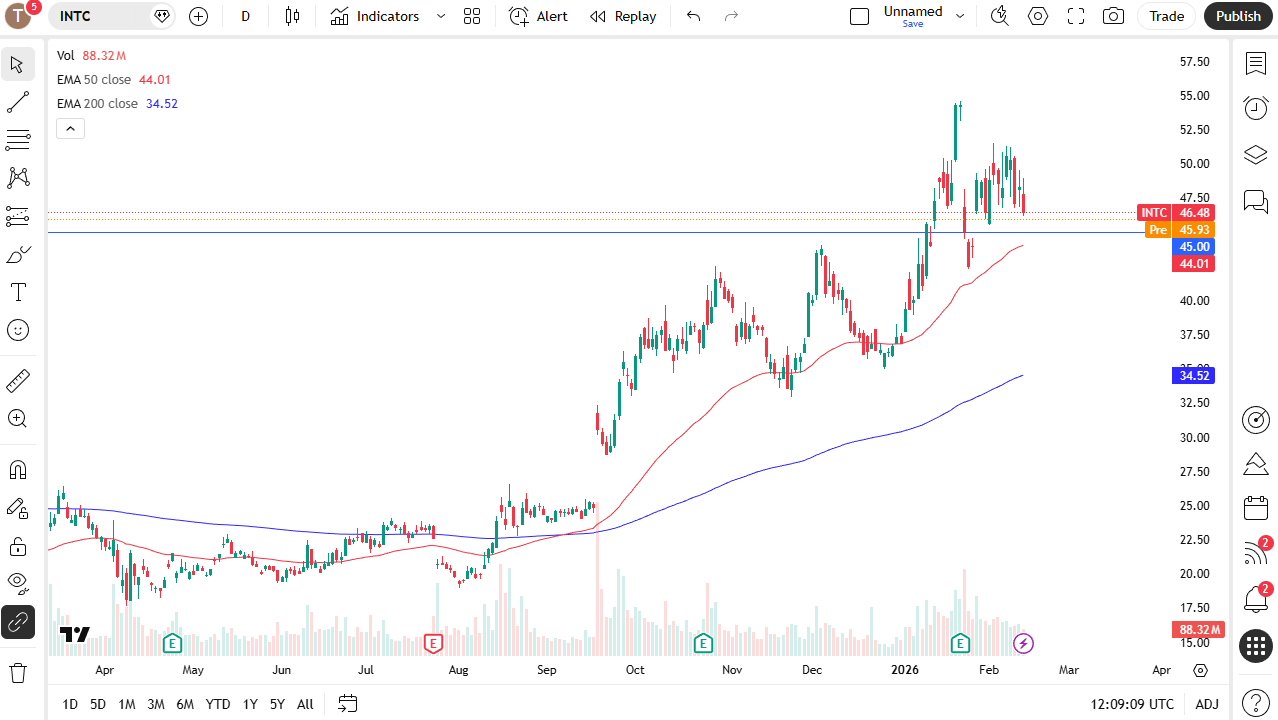This screenshot has width=1278, height=720.
Task: Open the notifications bell
Action: 1256,598
